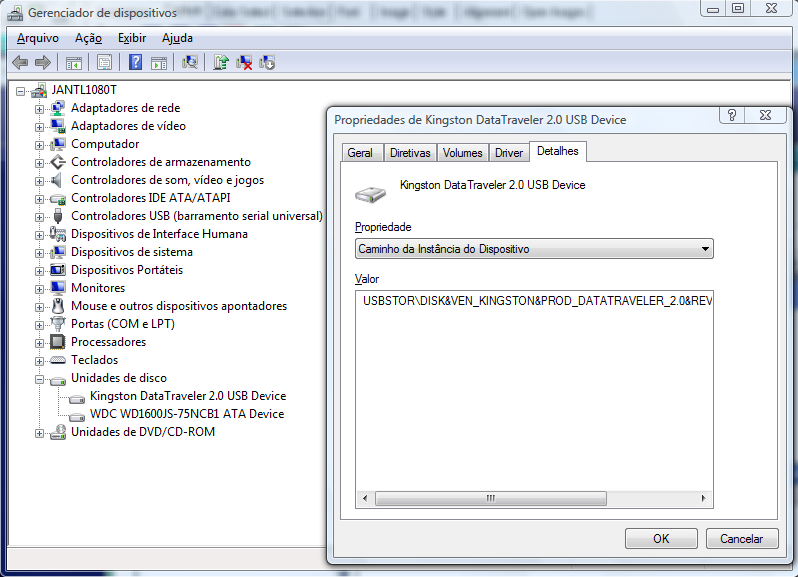
Task: Click the horizontal scrollbar thumb in Valor box
Action: pyautogui.click(x=491, y=498)
